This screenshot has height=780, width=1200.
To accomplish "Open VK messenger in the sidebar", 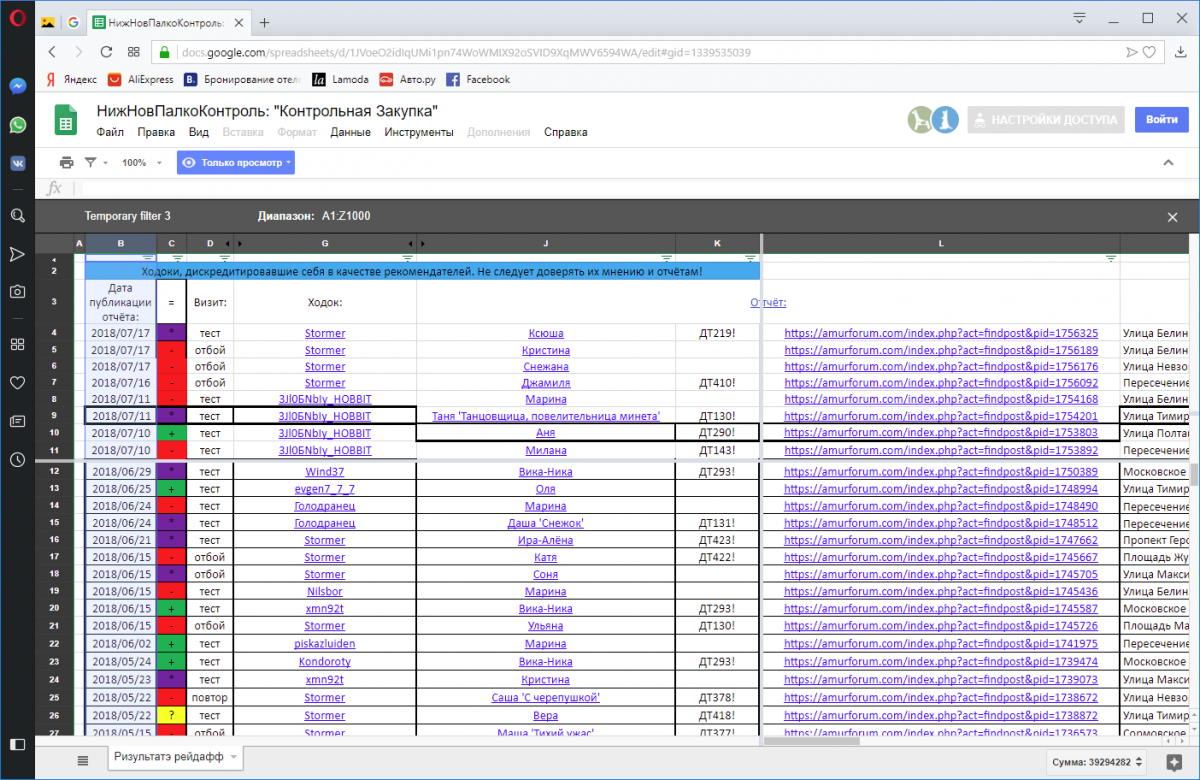I will pyautogui.click(x=17, y=163).
